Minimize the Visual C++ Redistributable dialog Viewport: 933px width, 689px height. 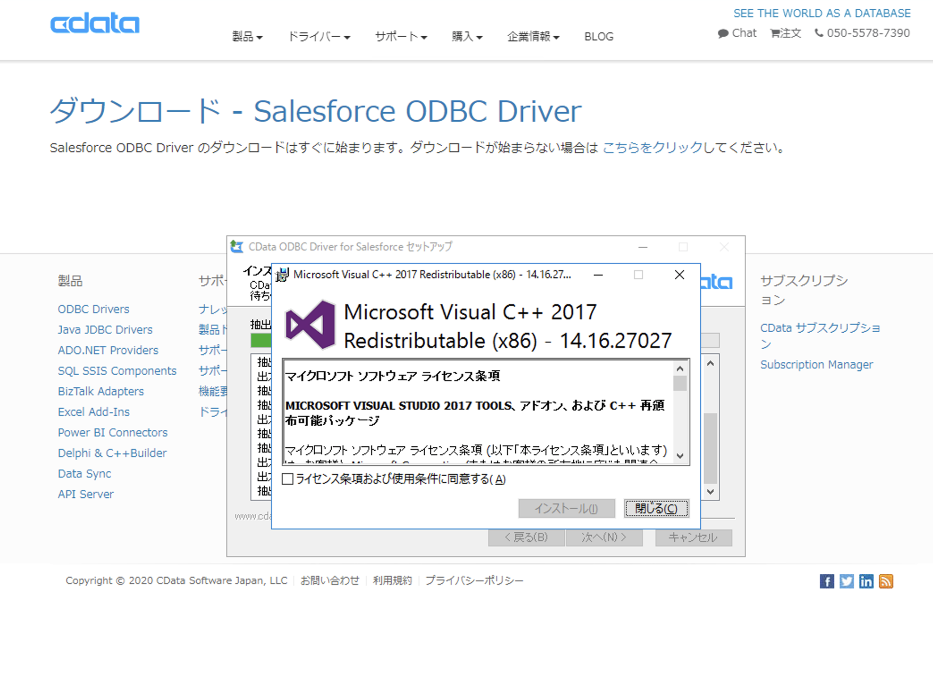[599, 274]
